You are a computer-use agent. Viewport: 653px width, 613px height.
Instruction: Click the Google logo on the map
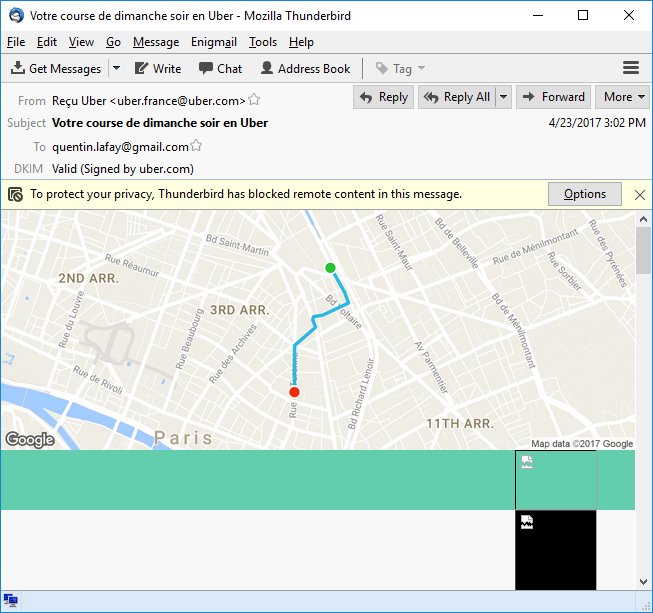30,439
